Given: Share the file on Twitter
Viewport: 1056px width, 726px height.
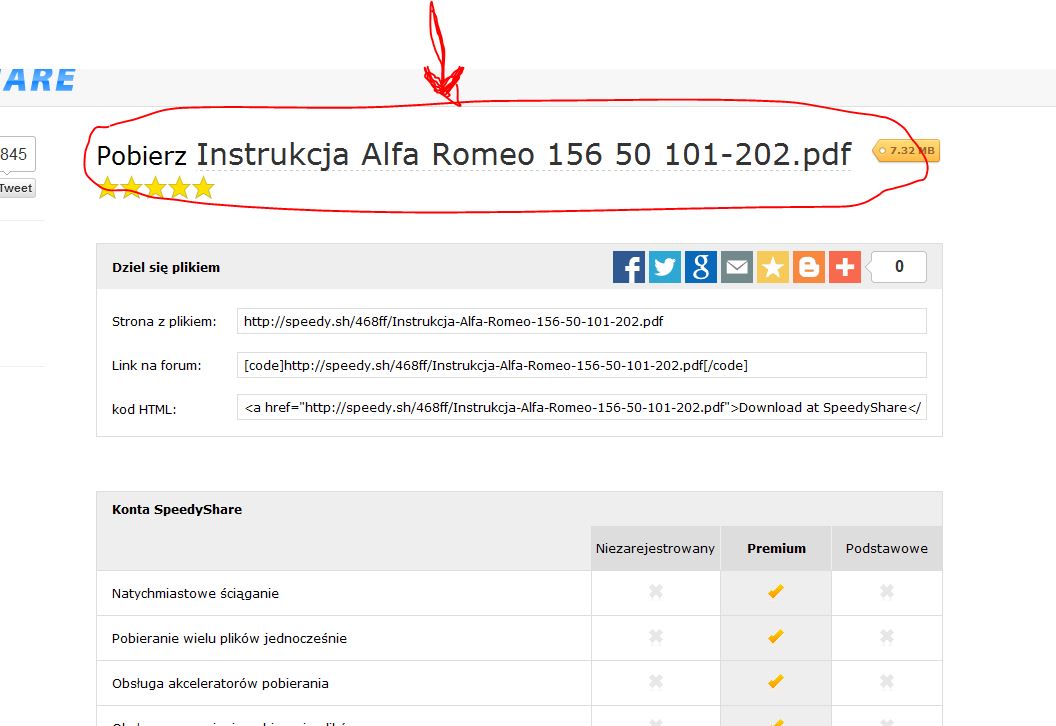Looking at the screenshot, I should pos(665,267).
